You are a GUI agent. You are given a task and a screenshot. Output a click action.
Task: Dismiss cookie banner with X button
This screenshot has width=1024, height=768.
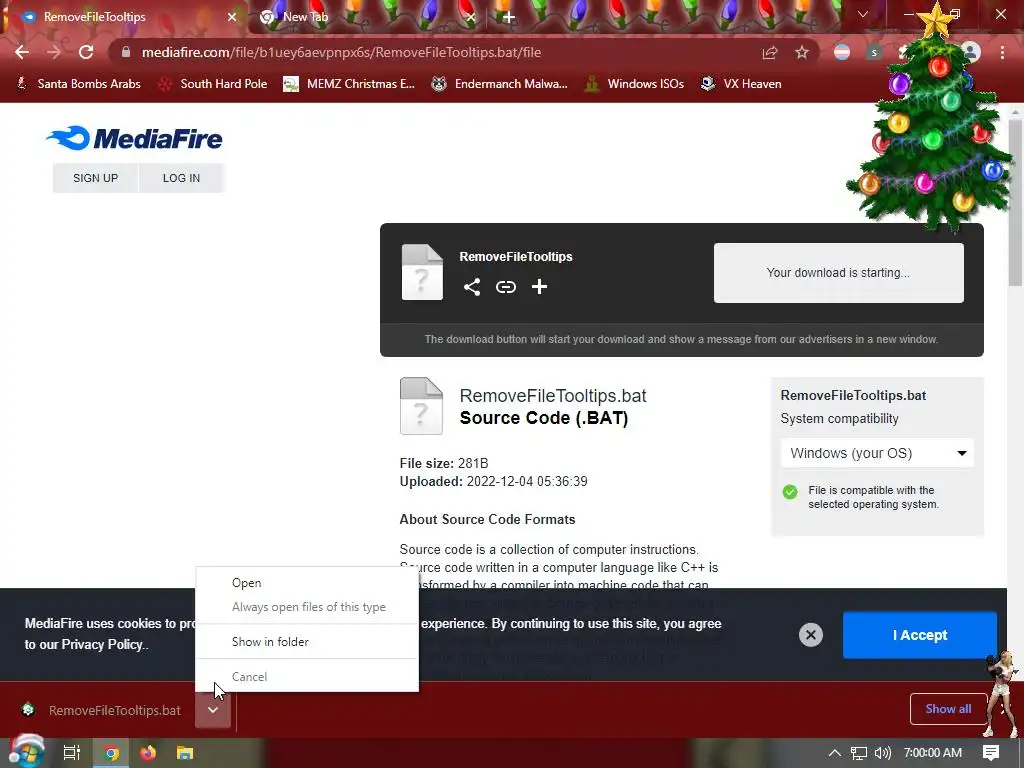pyautogui.click(x=810, y=635)
